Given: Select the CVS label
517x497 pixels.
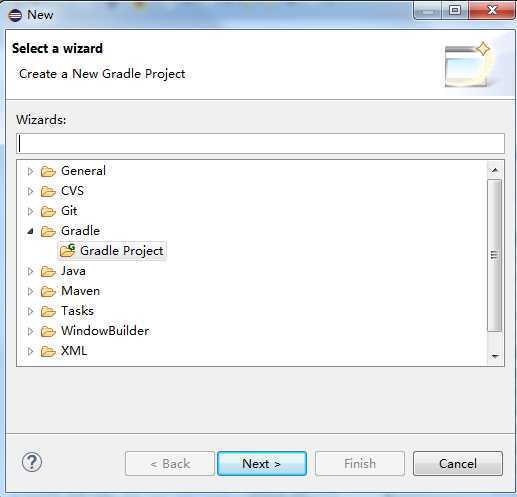Looking at the screenshot, I should pos(72,191).
